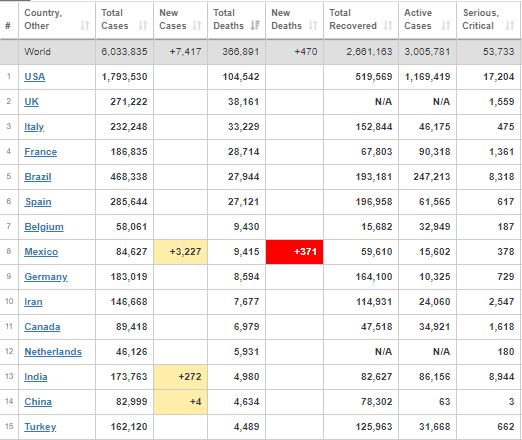Open the Turkey country link

point(40,427)
